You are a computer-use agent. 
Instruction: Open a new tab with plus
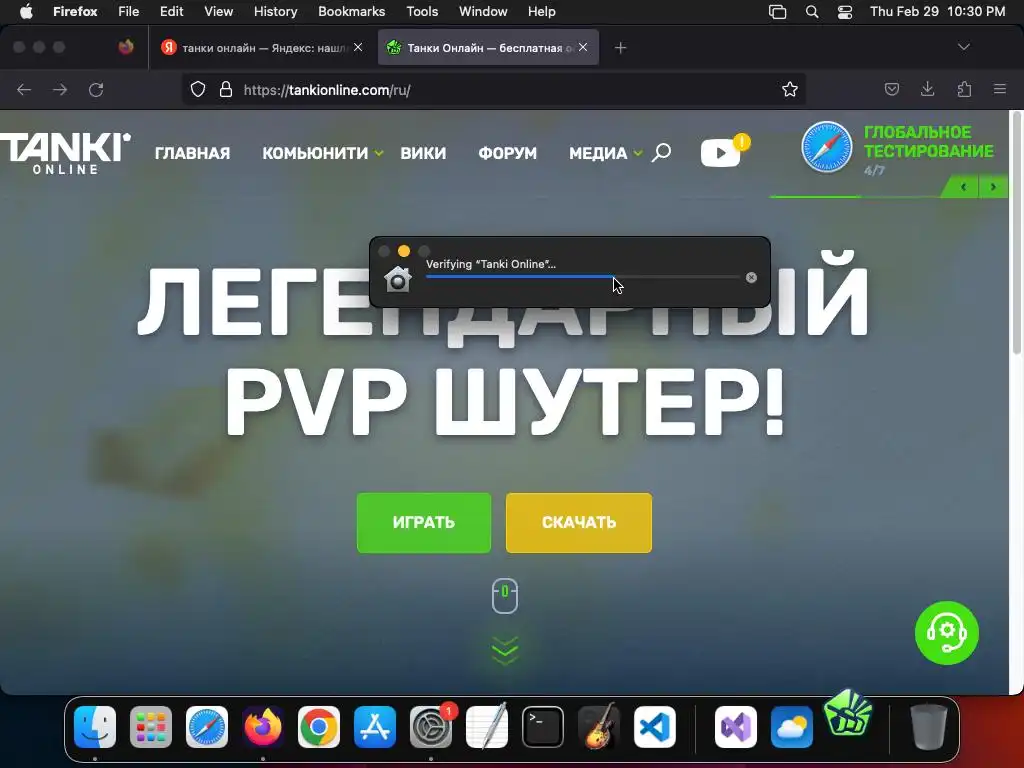pyautogui.click(x=620, y=47)
